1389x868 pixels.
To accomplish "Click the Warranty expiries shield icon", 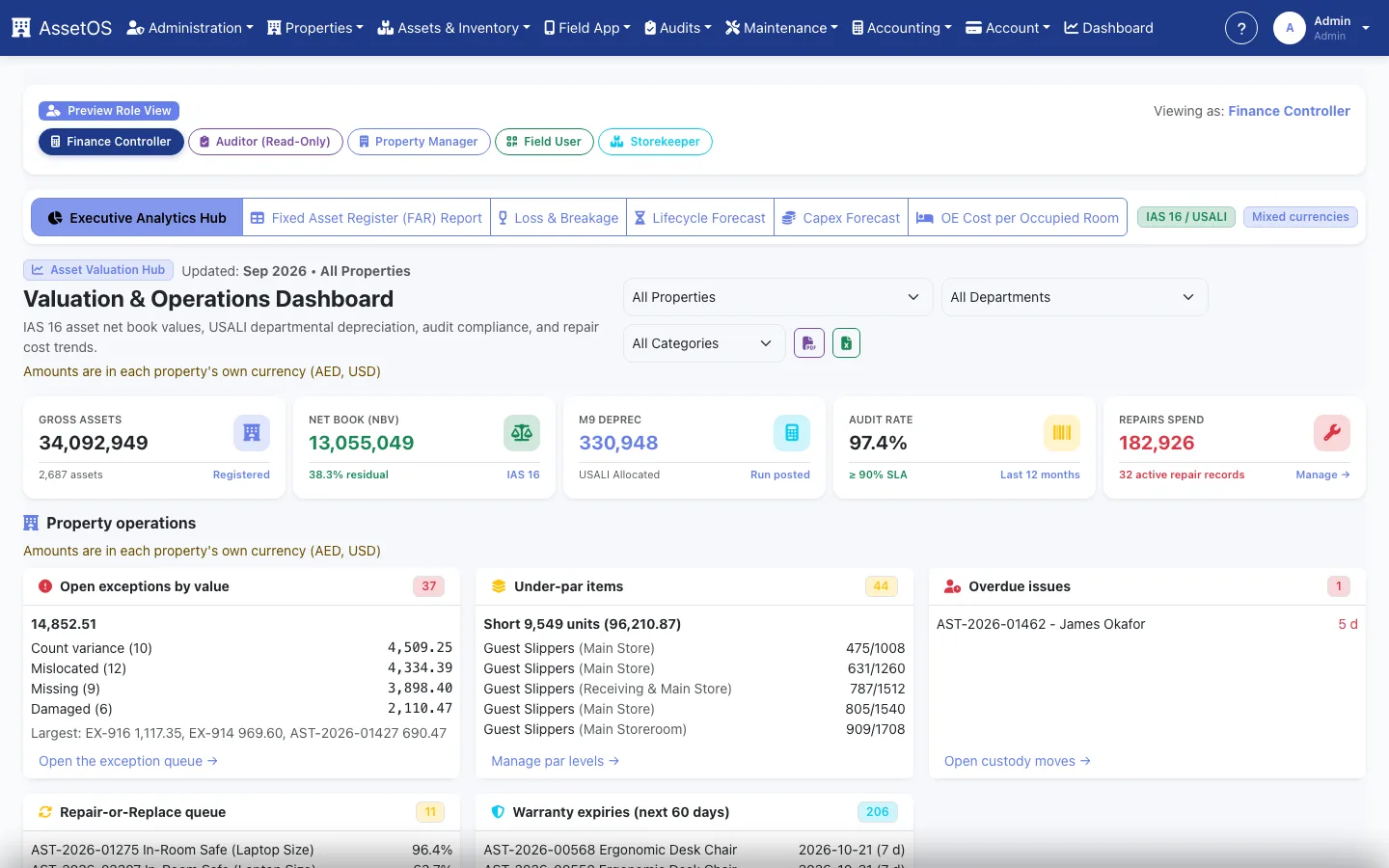I will [498, 812].
